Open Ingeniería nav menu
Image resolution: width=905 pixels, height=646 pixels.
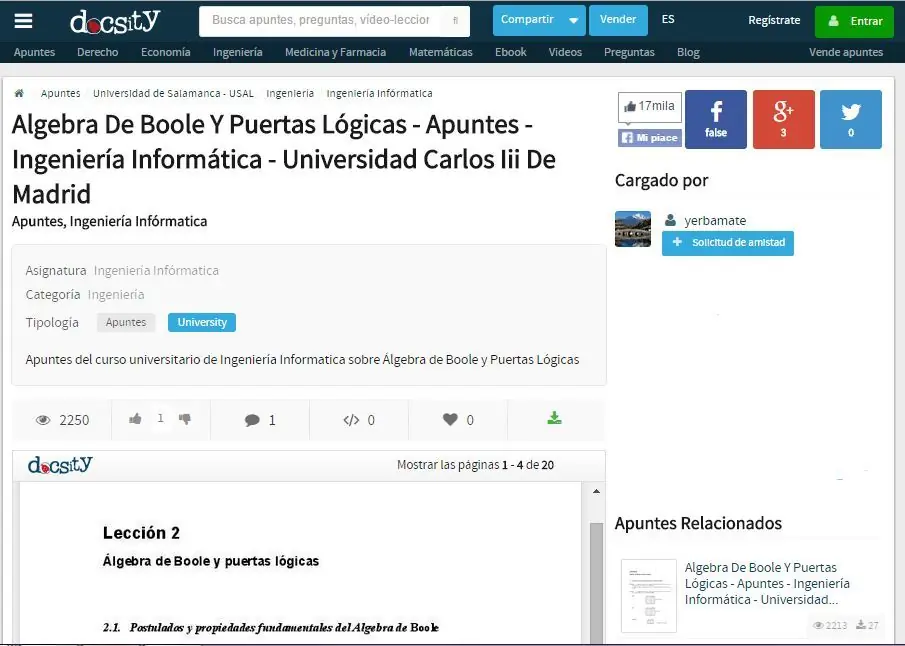[238, 52]
